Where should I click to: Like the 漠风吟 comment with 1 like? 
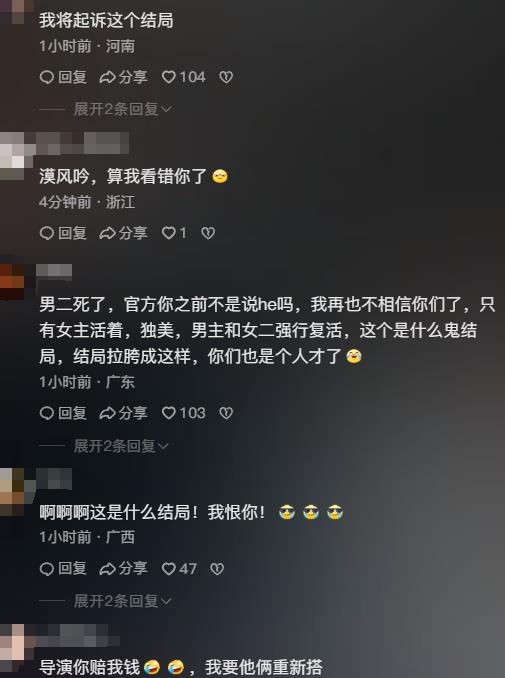[x=174, y=233]
